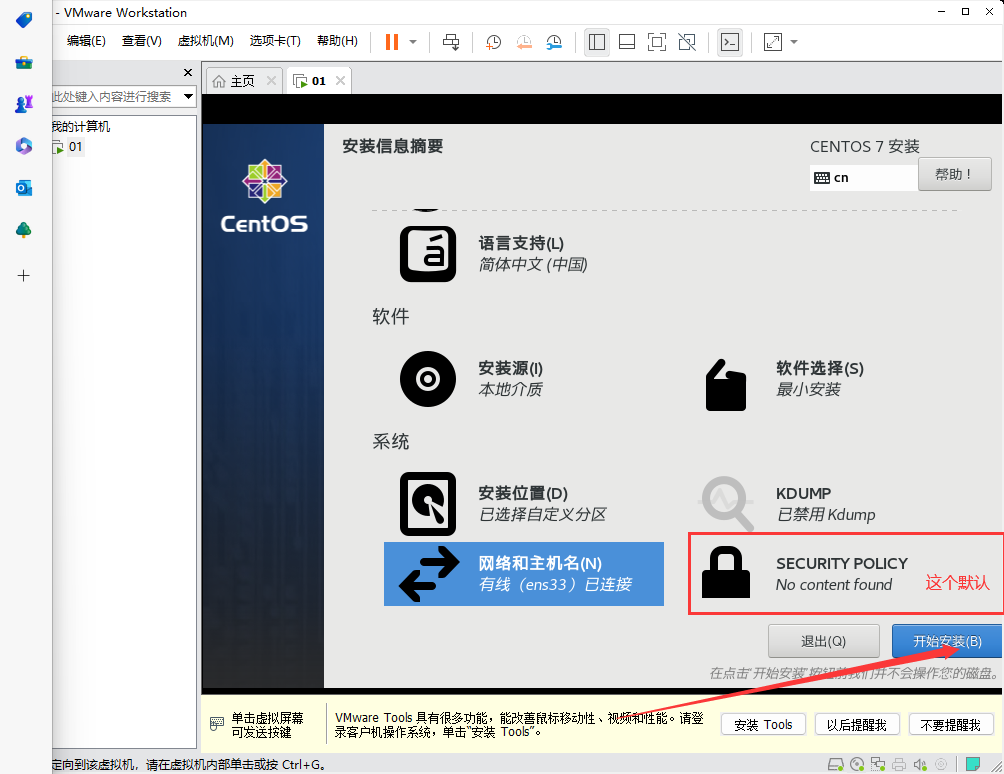This screenshot has height=774, width=1004.
Task: Click CD/DVD drive status icon
Action: tap(857, 764)
